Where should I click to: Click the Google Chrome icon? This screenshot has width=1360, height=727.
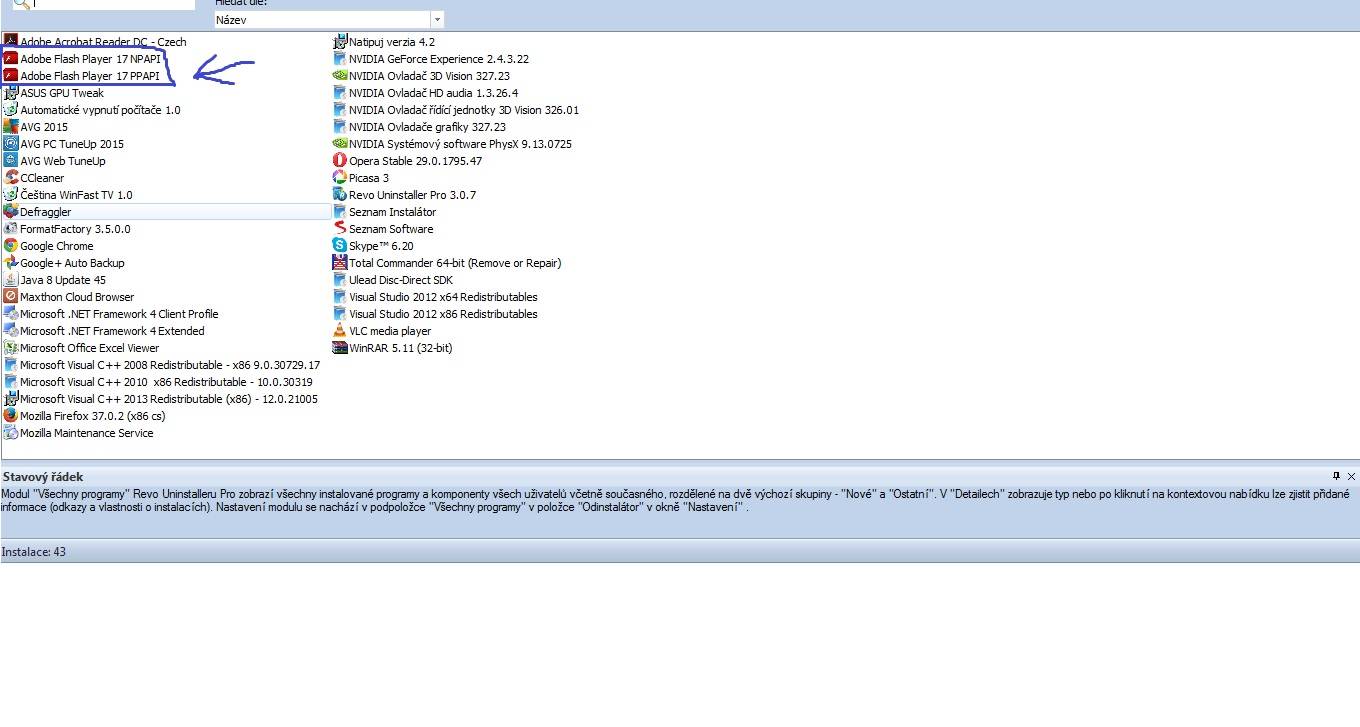click(x=11, y=246)
